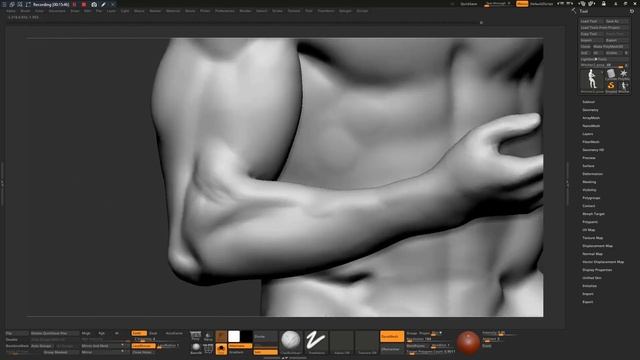Open the stroke type picker
Viewport: 640px width, 360px height.
(316, 342)
